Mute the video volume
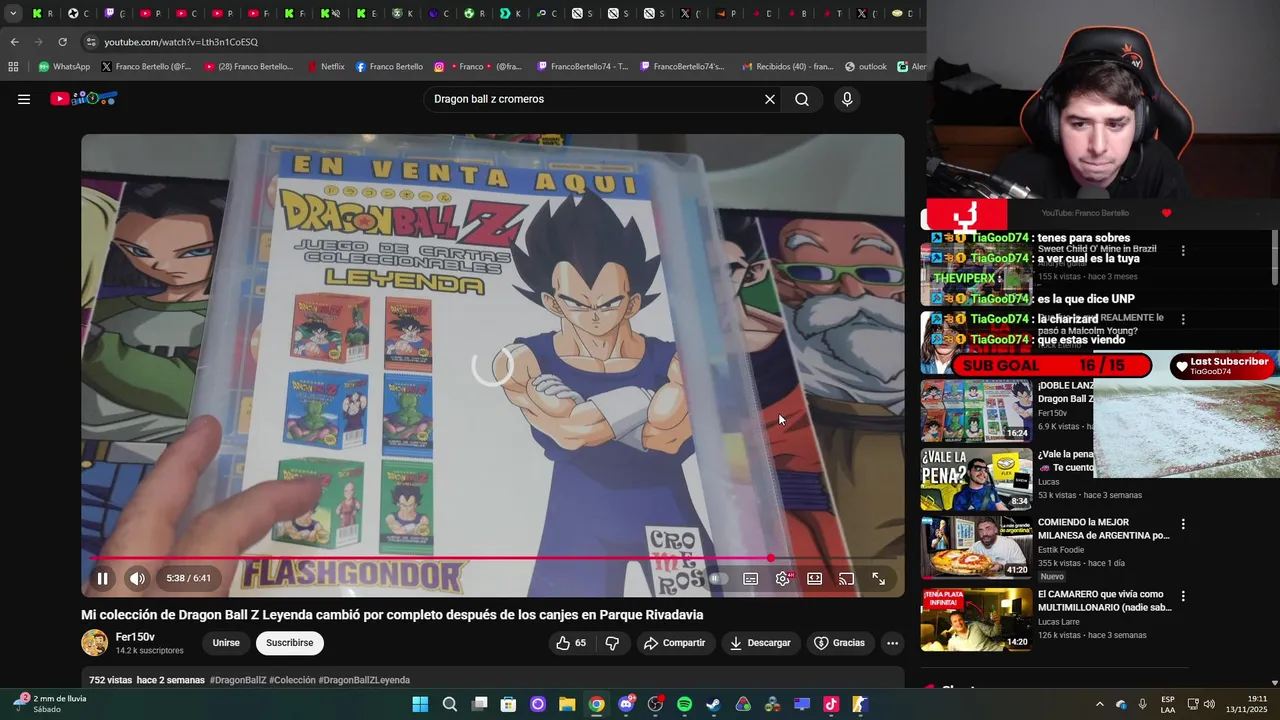Screen dimensions: 1280x720 click(137, 578)
